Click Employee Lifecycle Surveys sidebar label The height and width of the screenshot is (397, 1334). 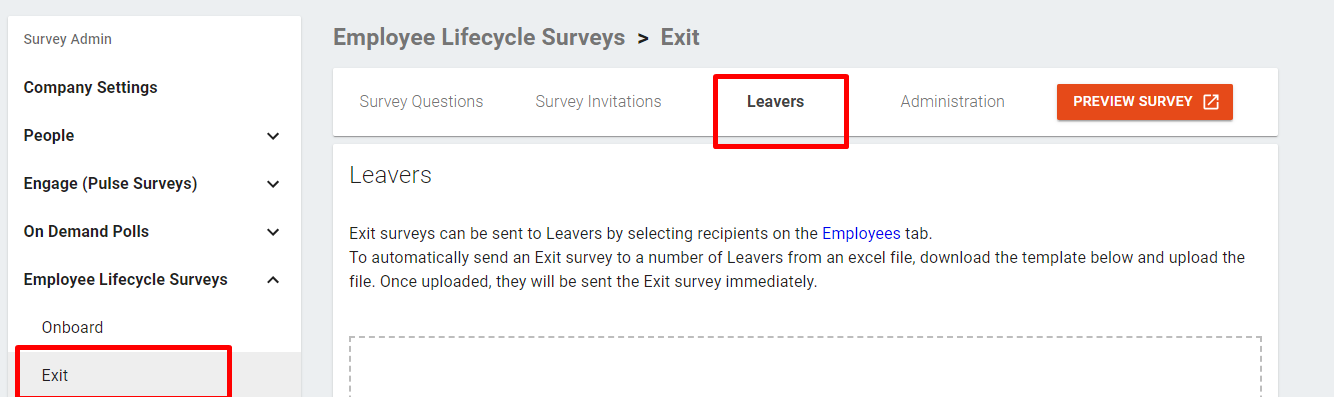click(126, 280)
